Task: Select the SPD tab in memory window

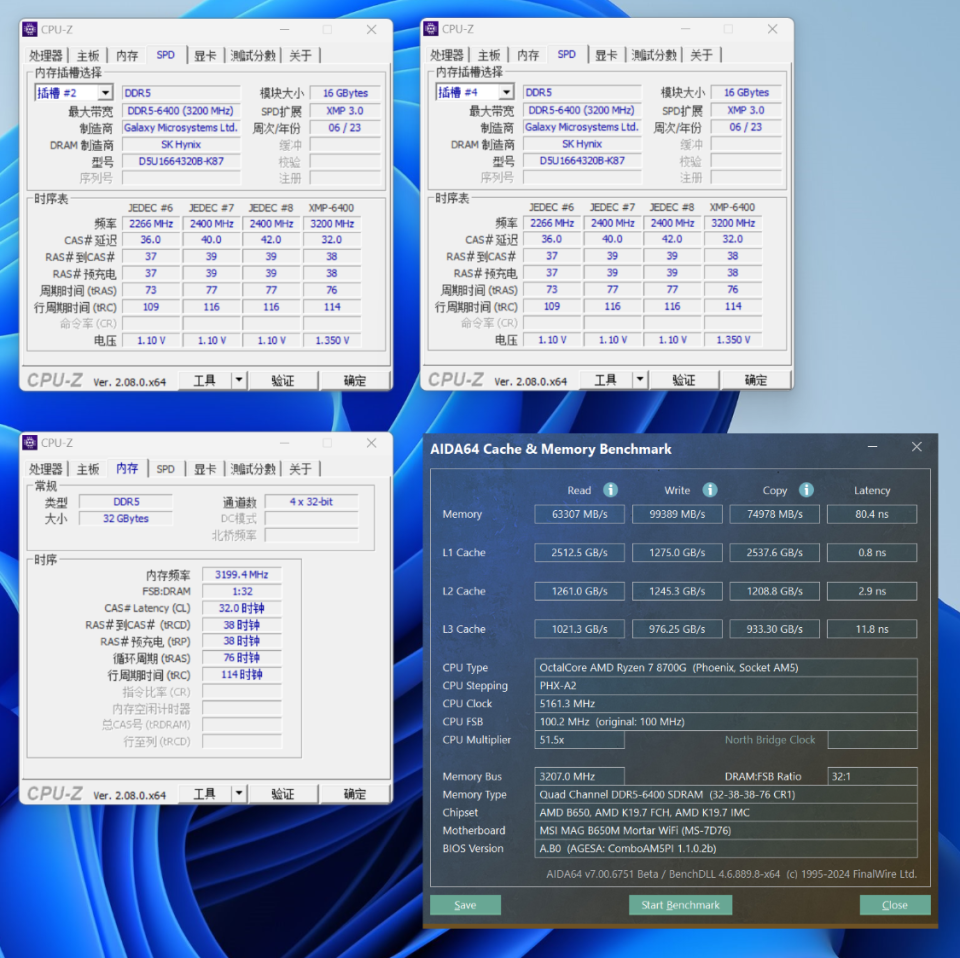Action: (x=165, y=469)
